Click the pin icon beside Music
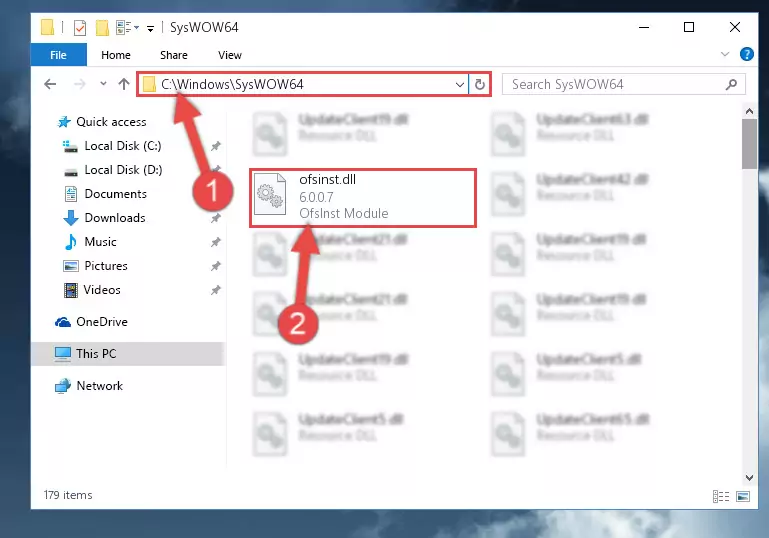769x538 pixels. (215, 242)
